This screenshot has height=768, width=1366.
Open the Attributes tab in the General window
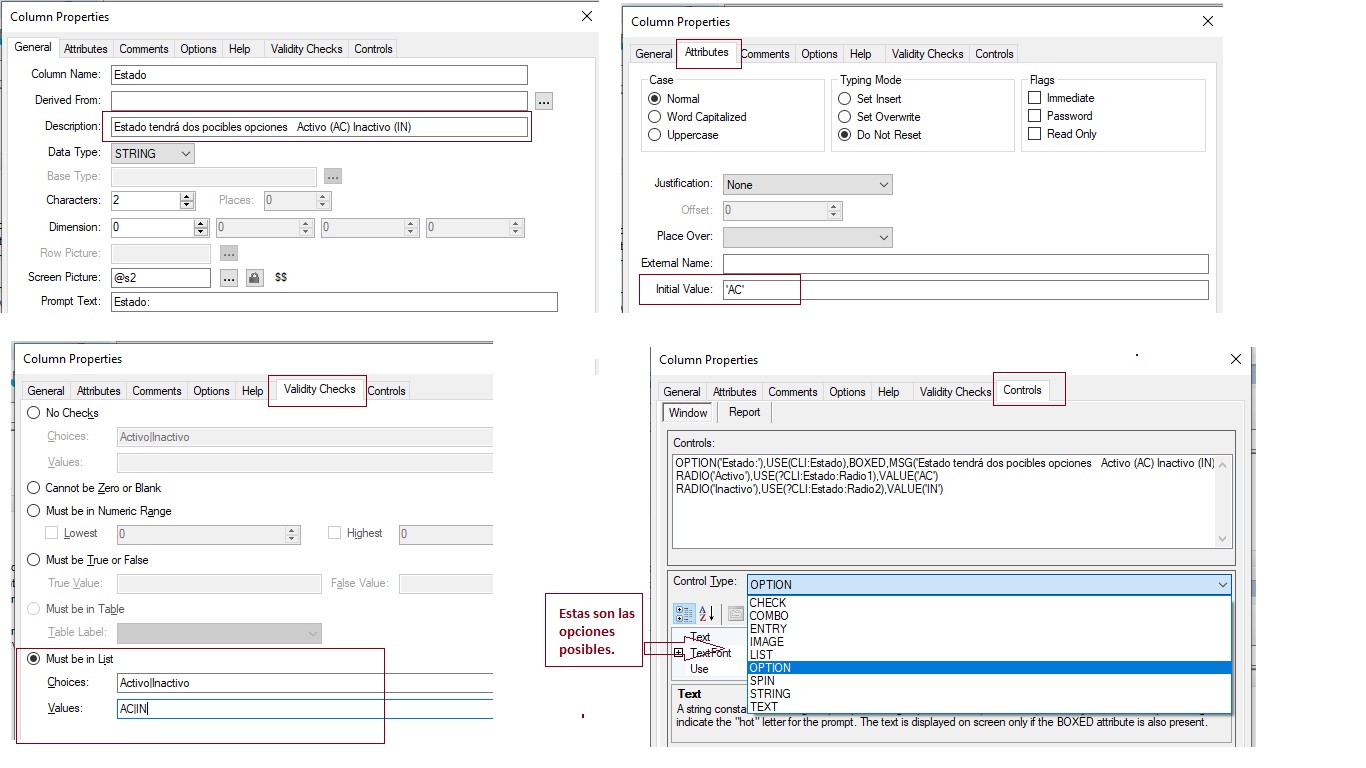(86, 49)
